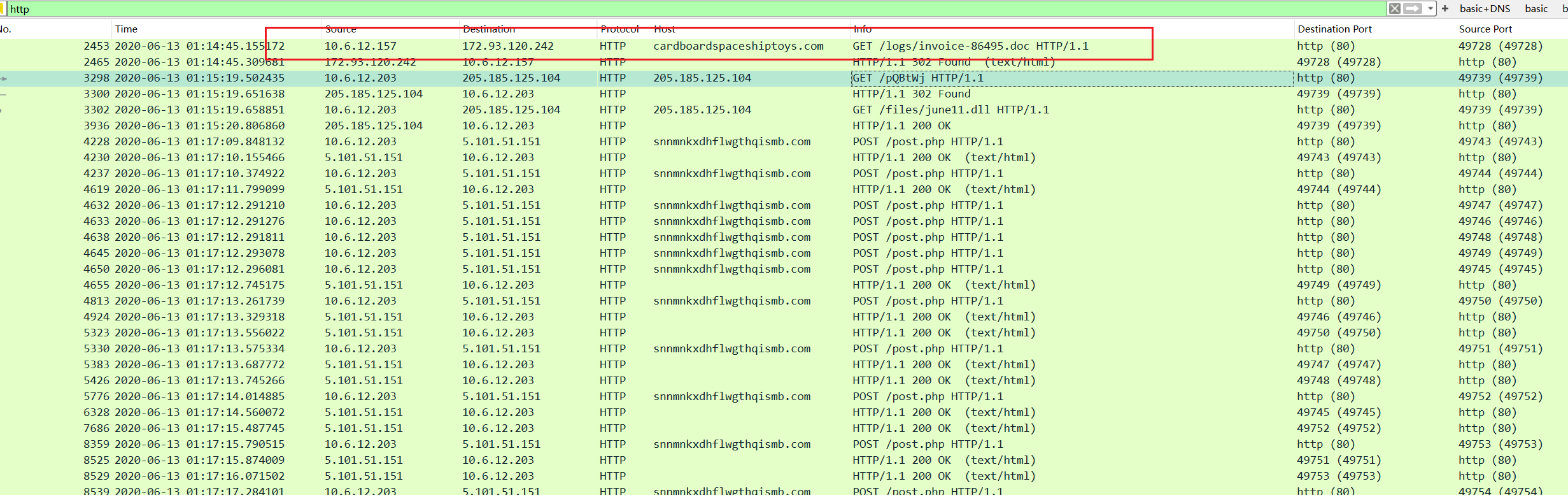Select packet 3936 HTTP 200 OK response
Screen dimensions: 1568x495
(x=901, y=126)
